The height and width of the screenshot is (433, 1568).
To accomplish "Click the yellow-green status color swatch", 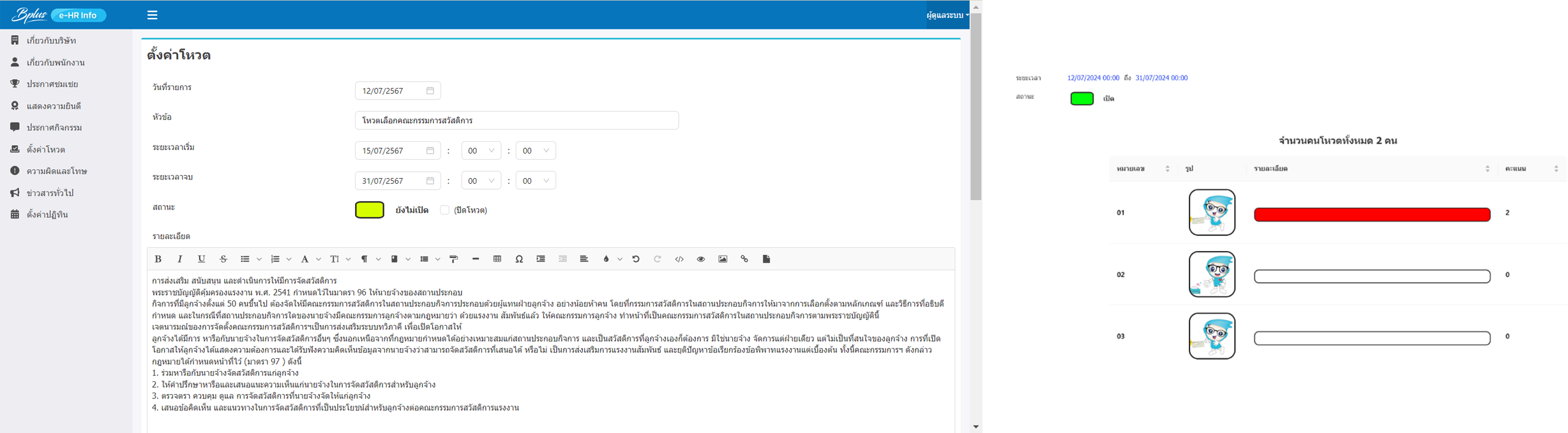I will coord(370,210).
